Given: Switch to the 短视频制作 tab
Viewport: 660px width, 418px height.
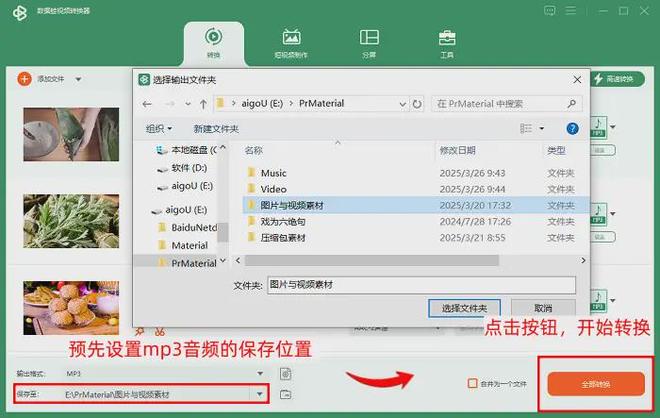Looking at the screenshot, I should pyautogui.click(x=291, y=44).
